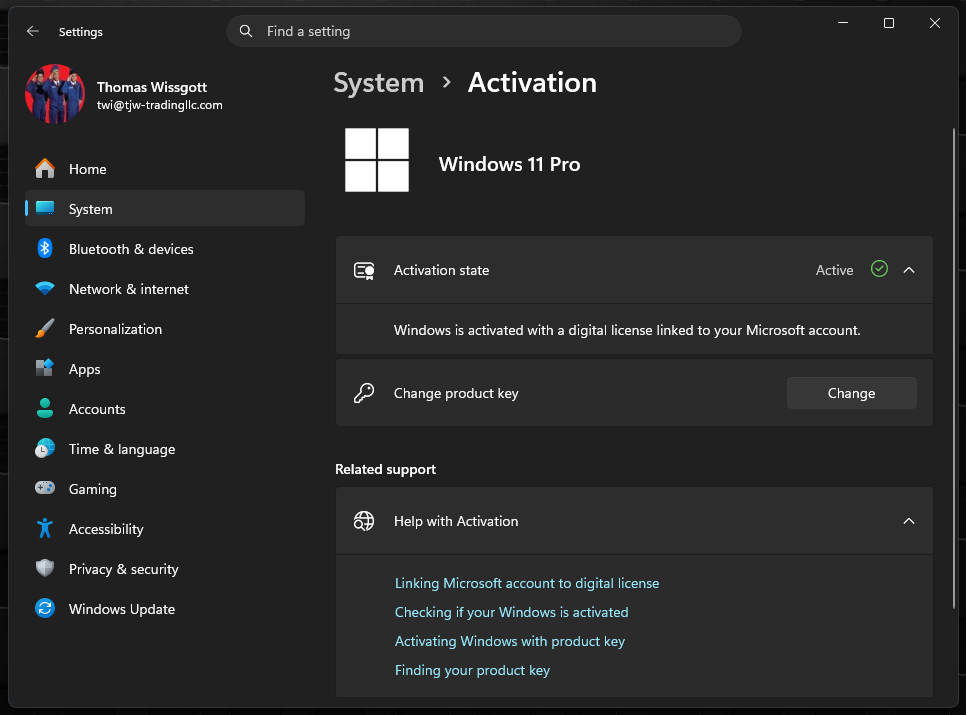Click the System monitor icon
Viewport: 966px width, 715px height.
[x=45, y=208]
